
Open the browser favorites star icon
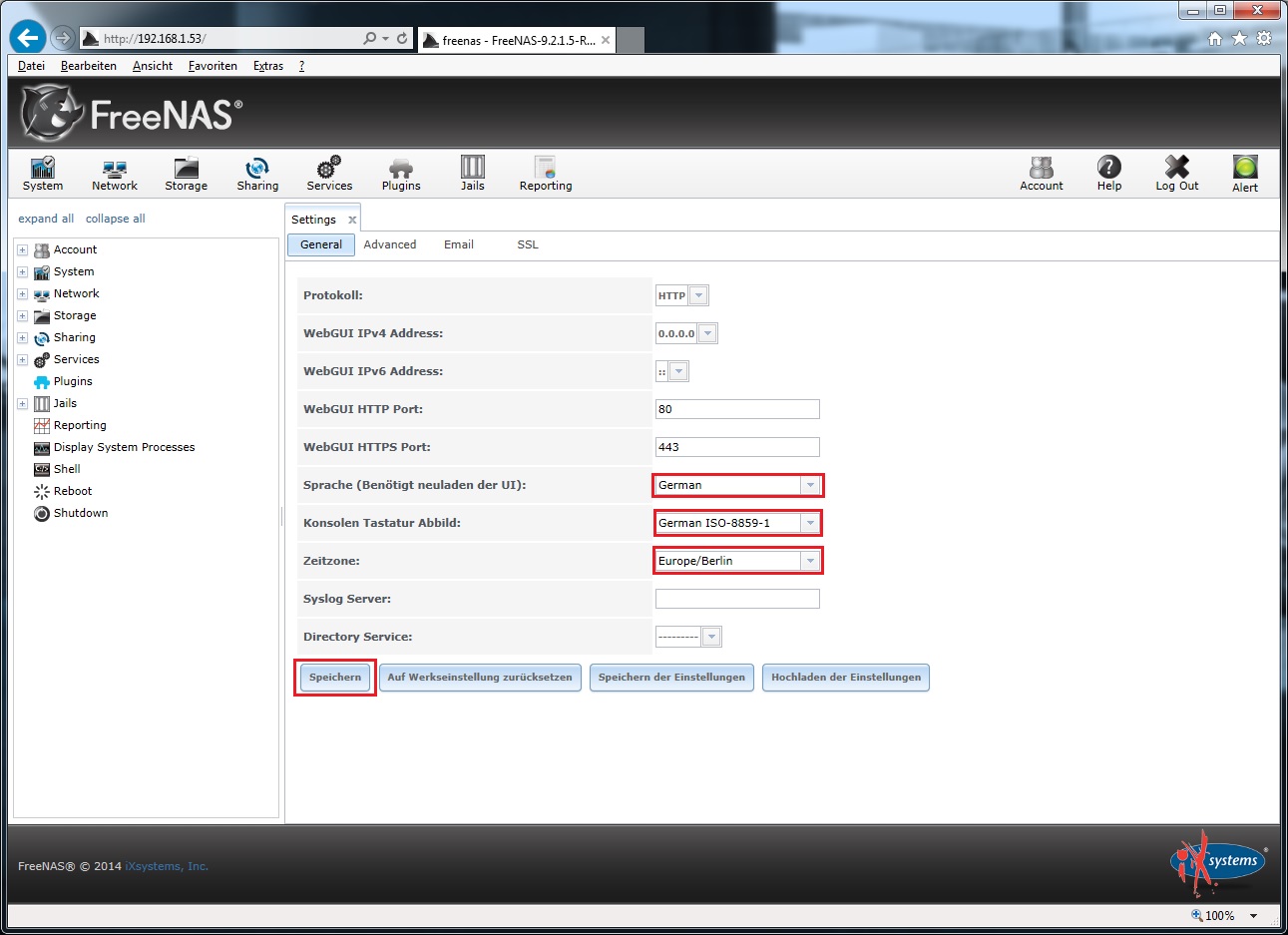pyautogui.click(x=1239, y=38)
